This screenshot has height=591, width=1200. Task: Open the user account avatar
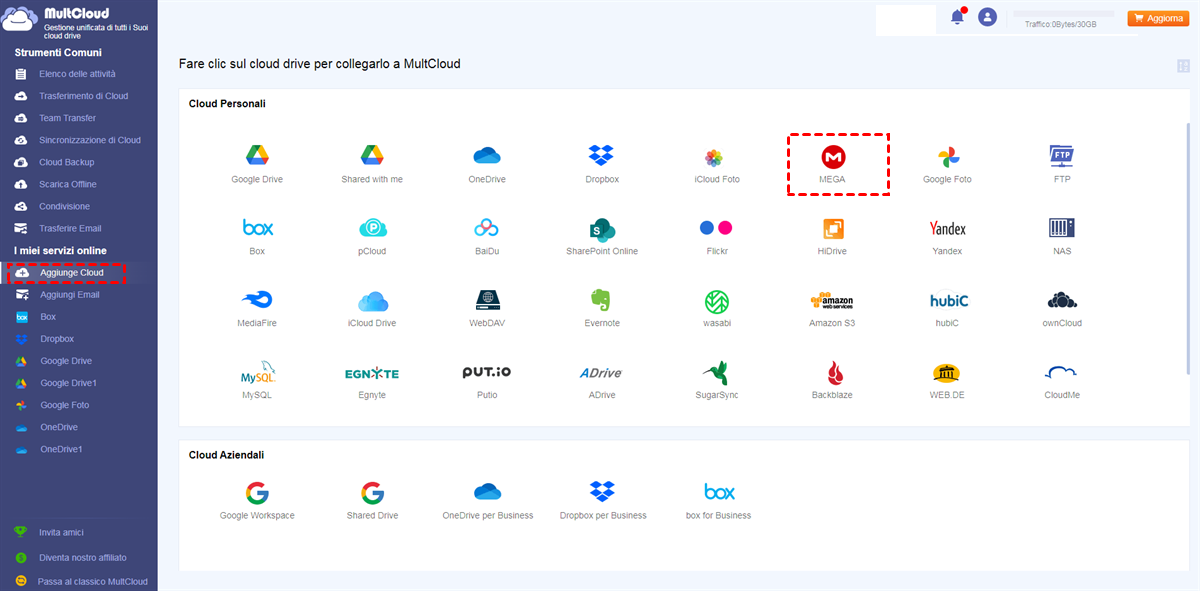click(x=988, y=17)
